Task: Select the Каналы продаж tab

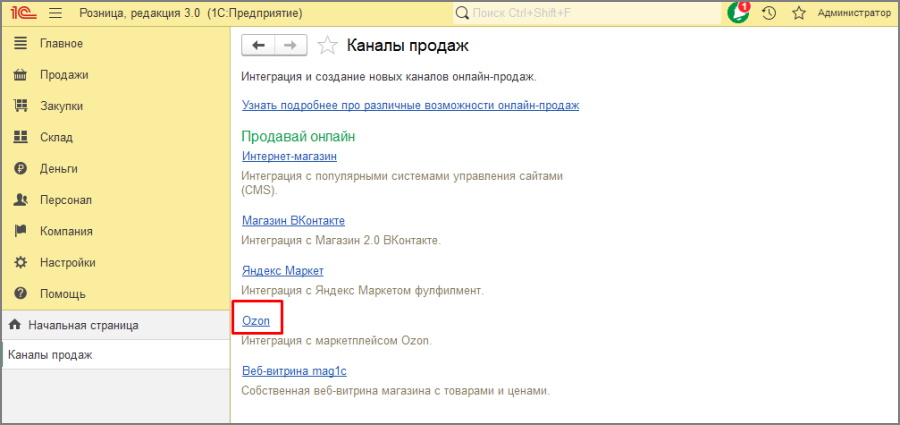Action: click(x=115, y=355)
